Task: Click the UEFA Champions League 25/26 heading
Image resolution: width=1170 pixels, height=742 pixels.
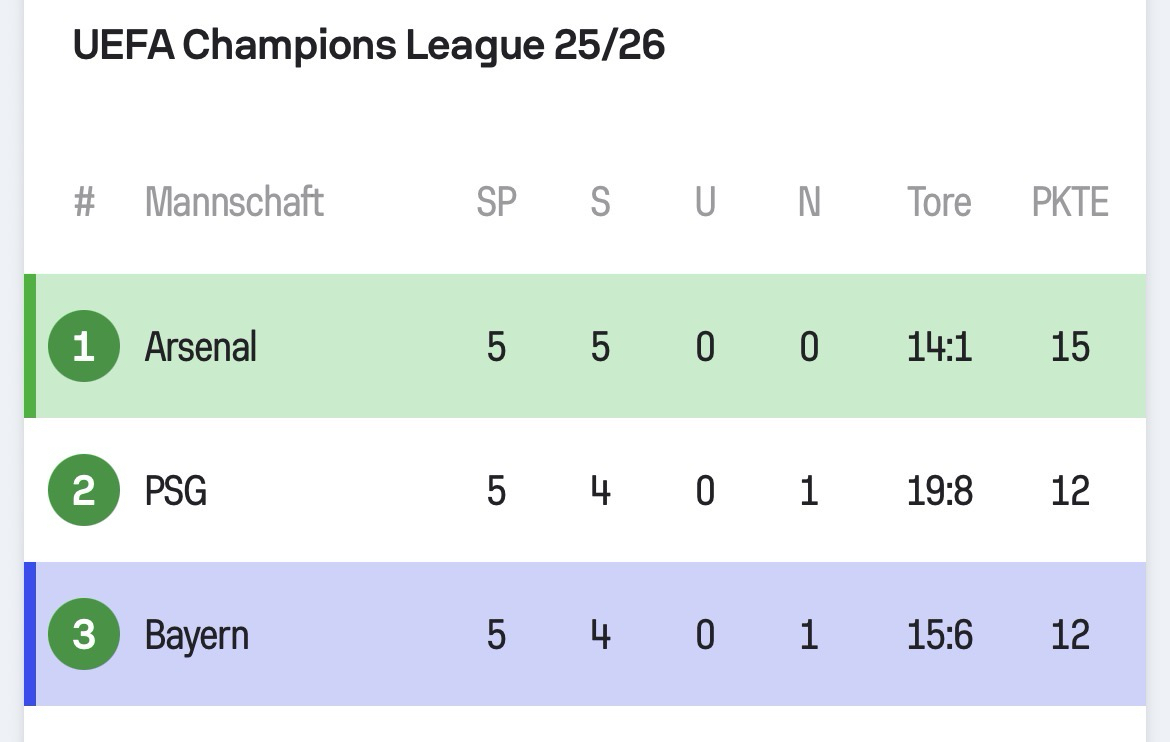Action: [x=369, y=46]
